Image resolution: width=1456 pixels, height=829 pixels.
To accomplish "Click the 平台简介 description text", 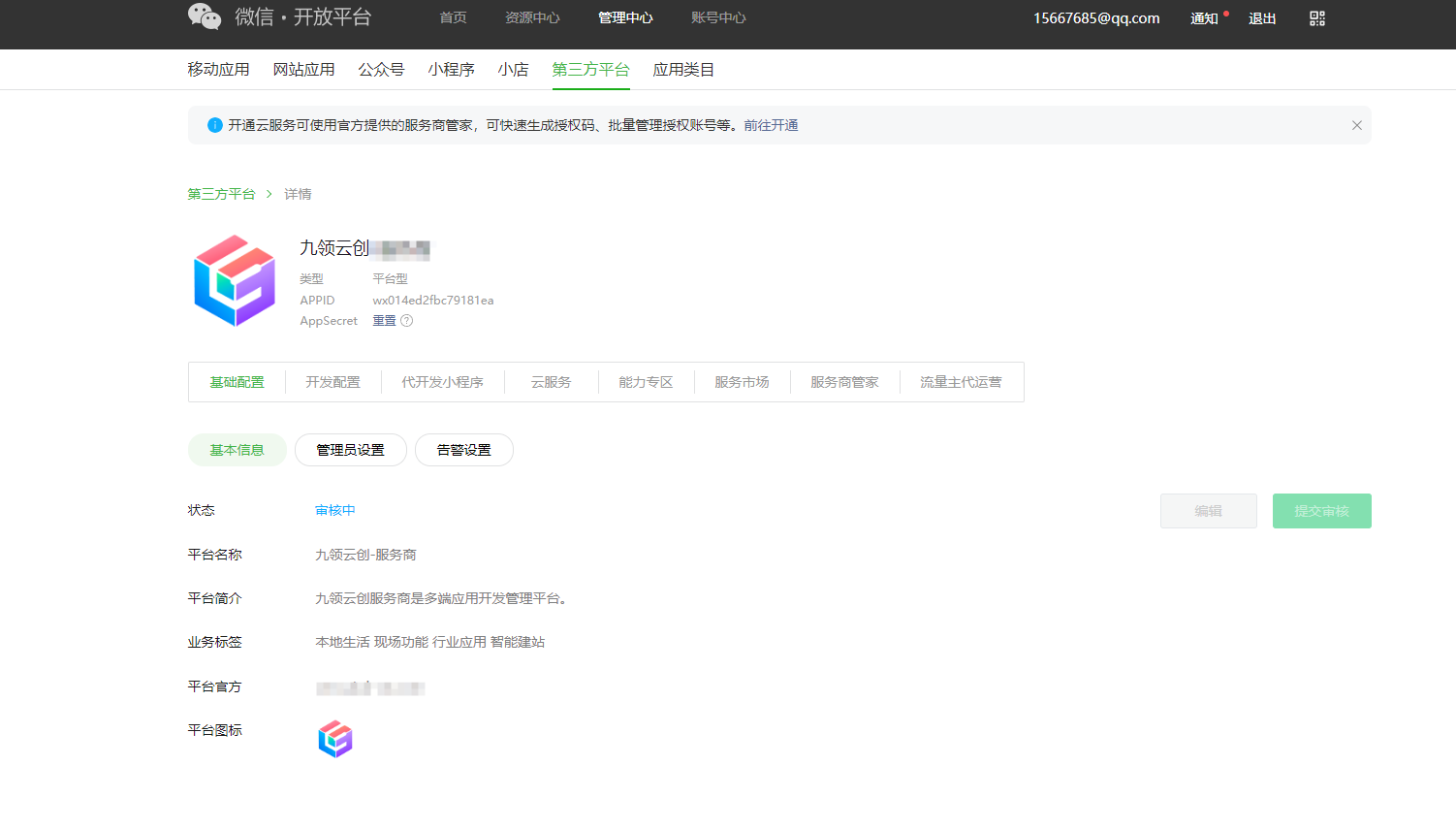I will pos(441,598).
